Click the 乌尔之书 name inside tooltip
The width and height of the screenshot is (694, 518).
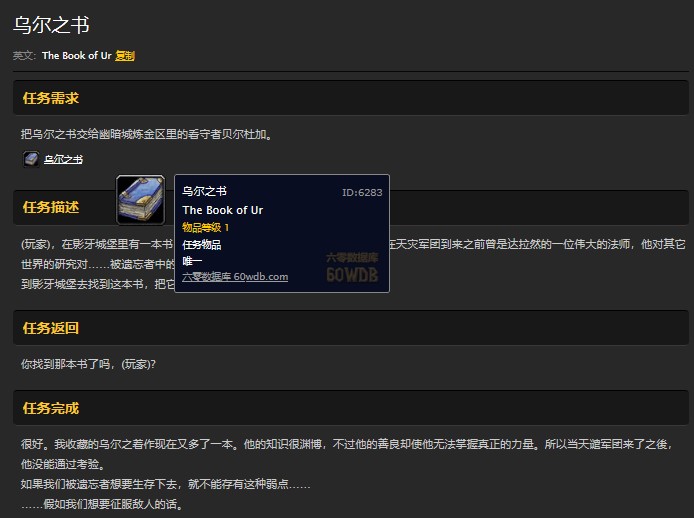[204, 192]
